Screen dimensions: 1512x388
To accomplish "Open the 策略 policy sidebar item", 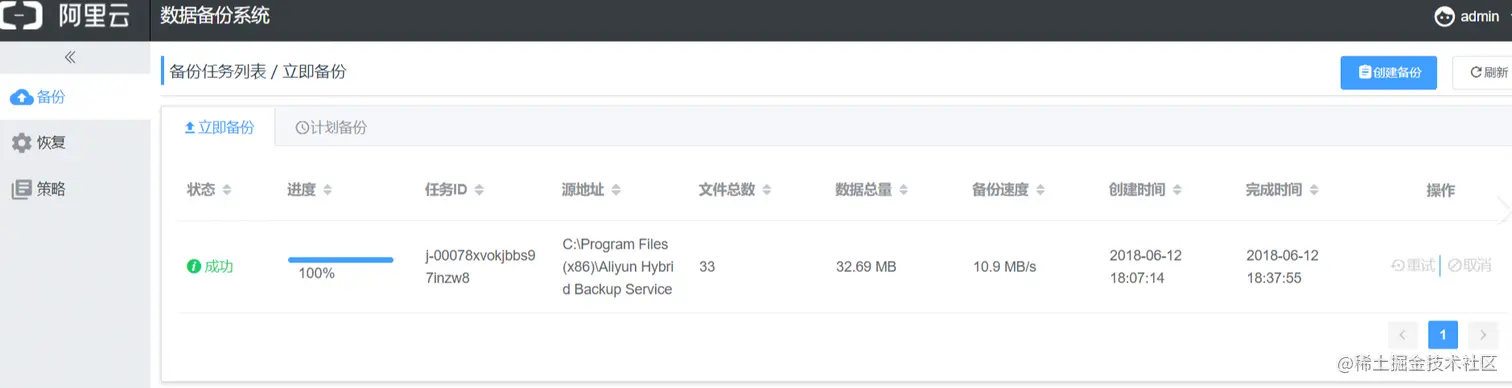I will coord(75,189).
